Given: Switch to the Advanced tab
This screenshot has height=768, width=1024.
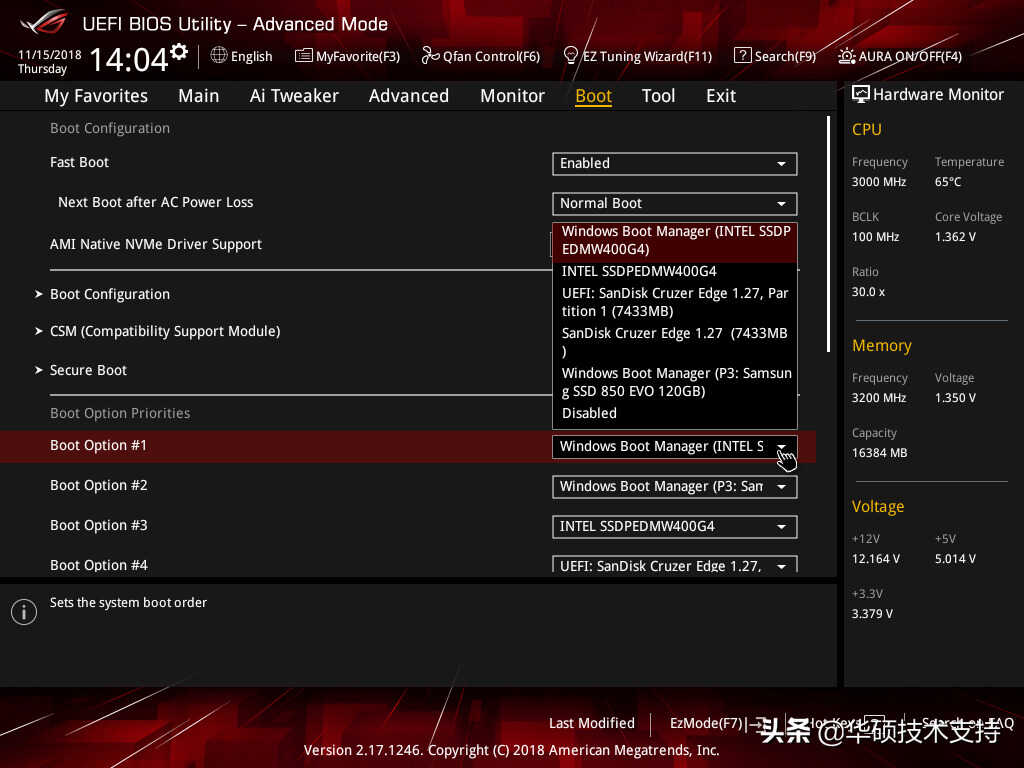Looking at the screenshot, I should click(409, 96).
